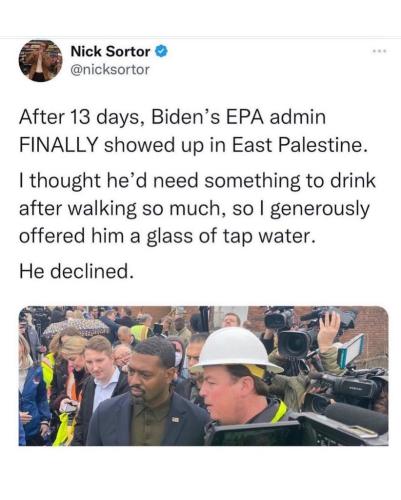The height and width of the screenshot is (500, 401).
Task: Select the "After 13 days, Biden's EPA admin" line
Action: coord(172,117)
